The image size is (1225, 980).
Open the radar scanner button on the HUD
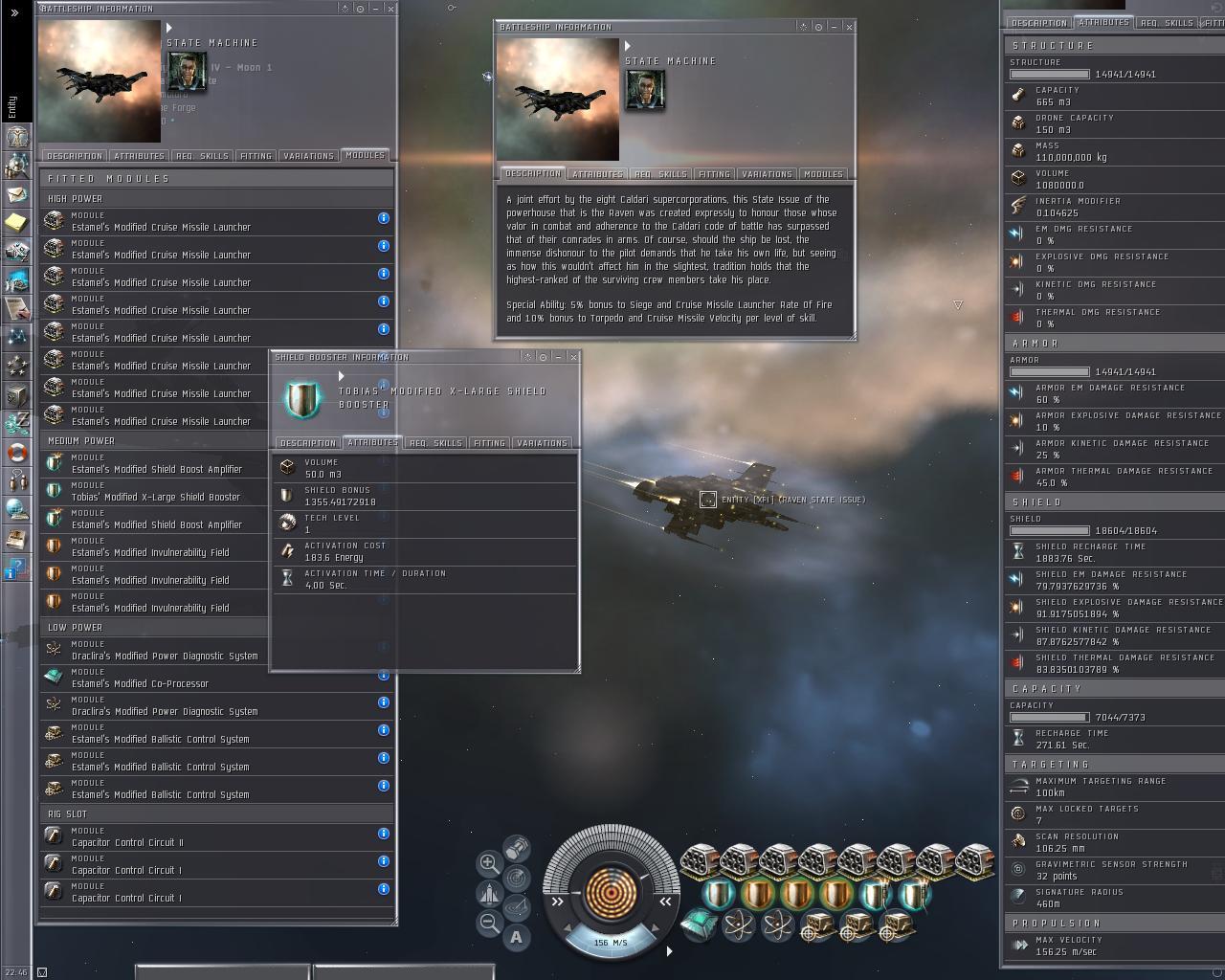coord(517,878)
